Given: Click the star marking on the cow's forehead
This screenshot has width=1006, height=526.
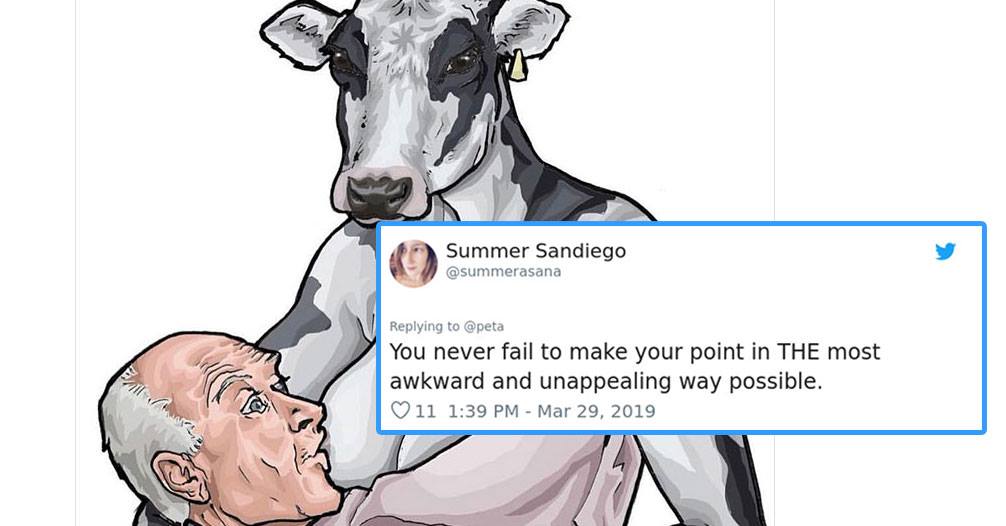Looking at the screenshot, I should click(x=404, y=39).
